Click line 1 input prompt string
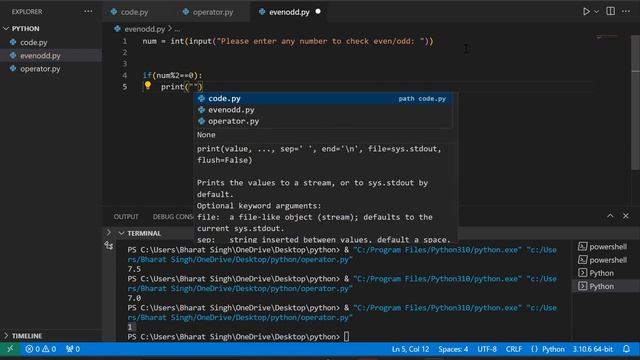Viewport: 640px width, 360px height. coord(320,41)
